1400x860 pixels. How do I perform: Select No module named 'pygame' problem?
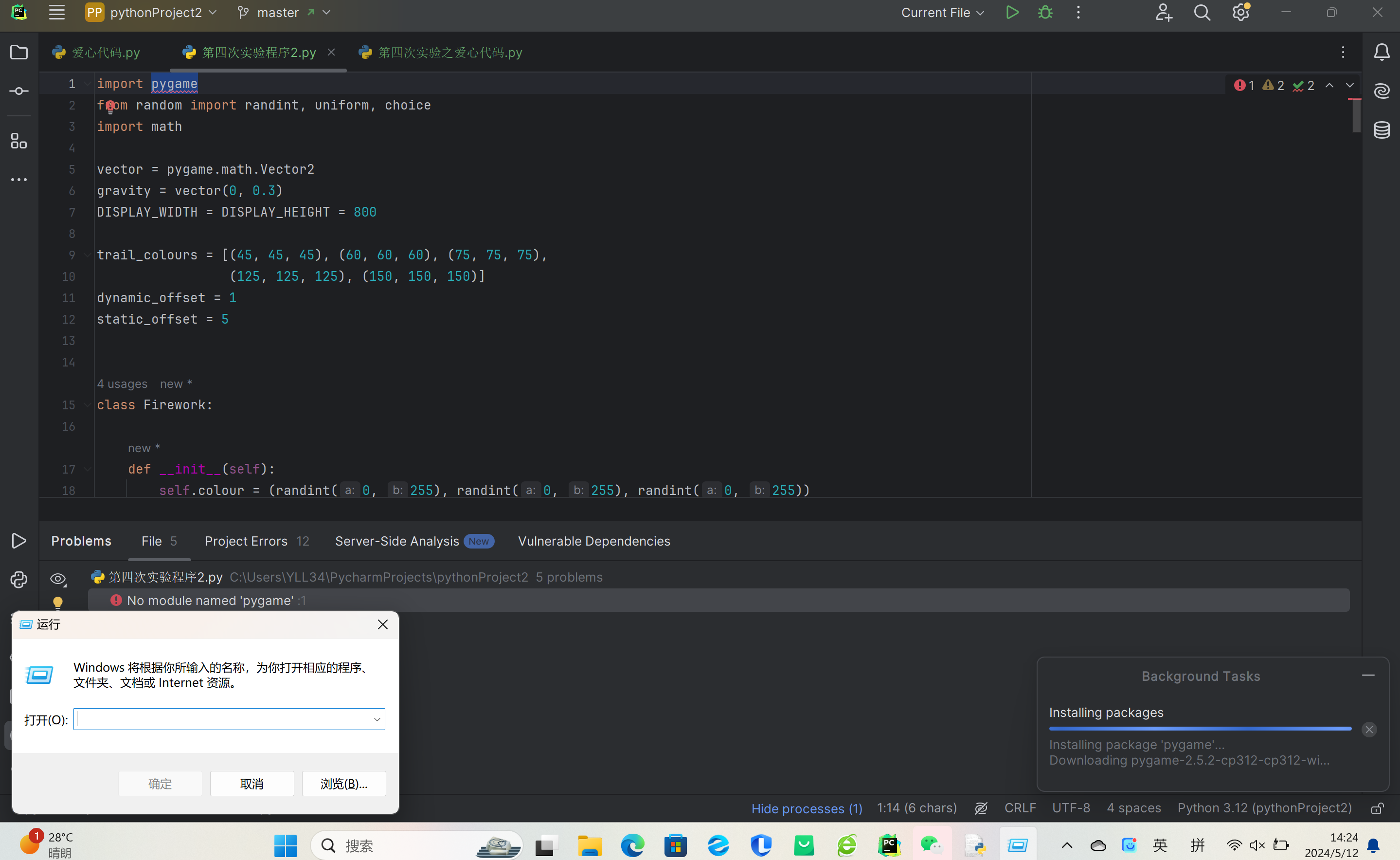tap(718, 600)
